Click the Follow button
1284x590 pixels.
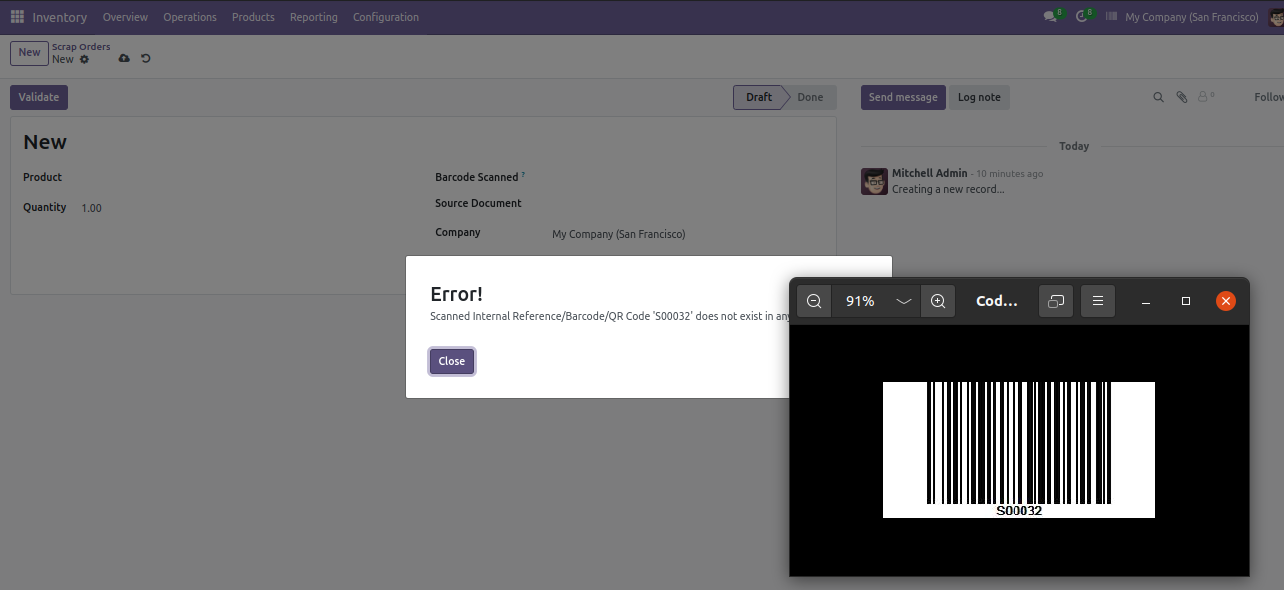click(1268, 97)
